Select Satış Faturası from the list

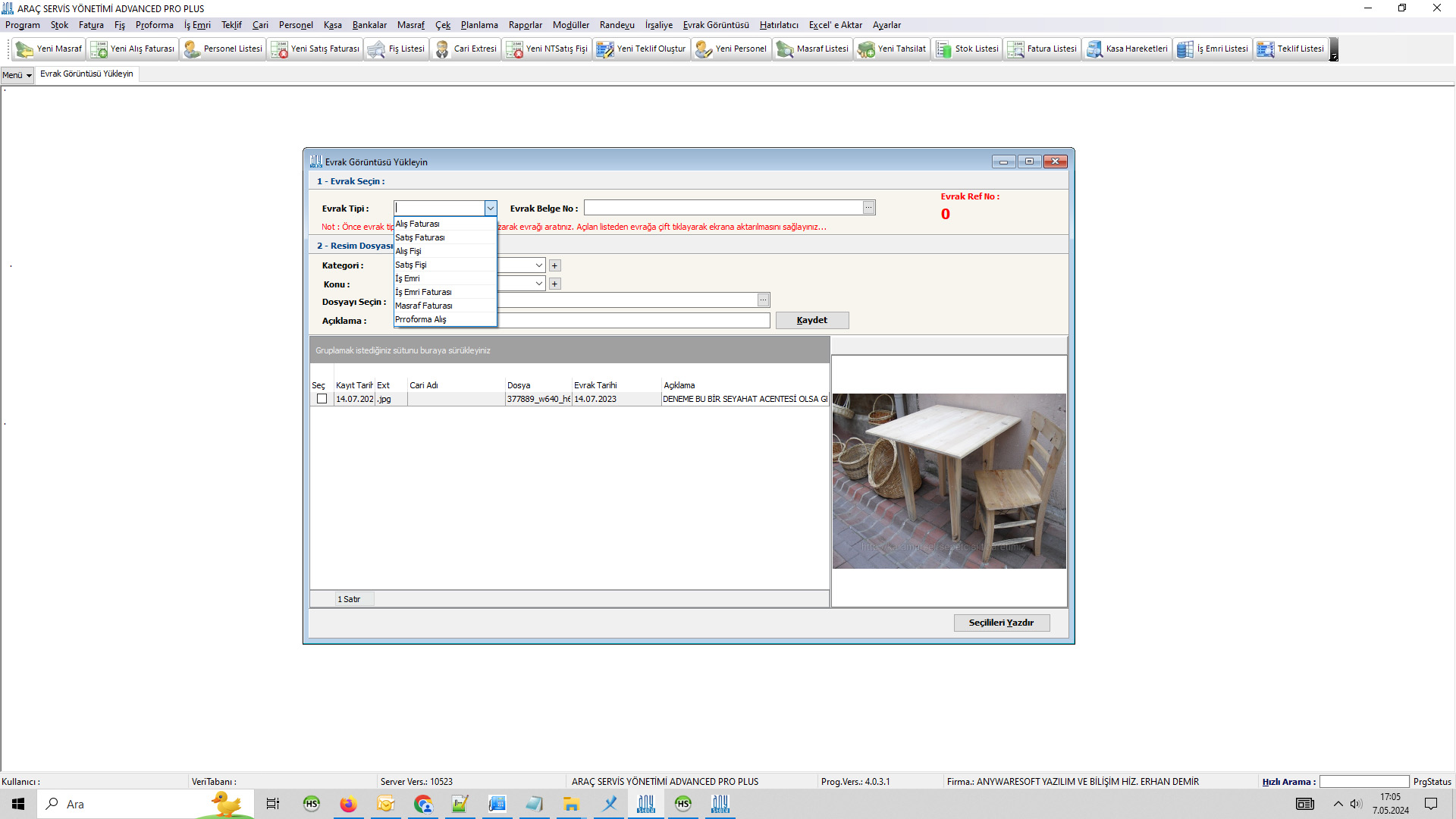[x=445, y=237]
